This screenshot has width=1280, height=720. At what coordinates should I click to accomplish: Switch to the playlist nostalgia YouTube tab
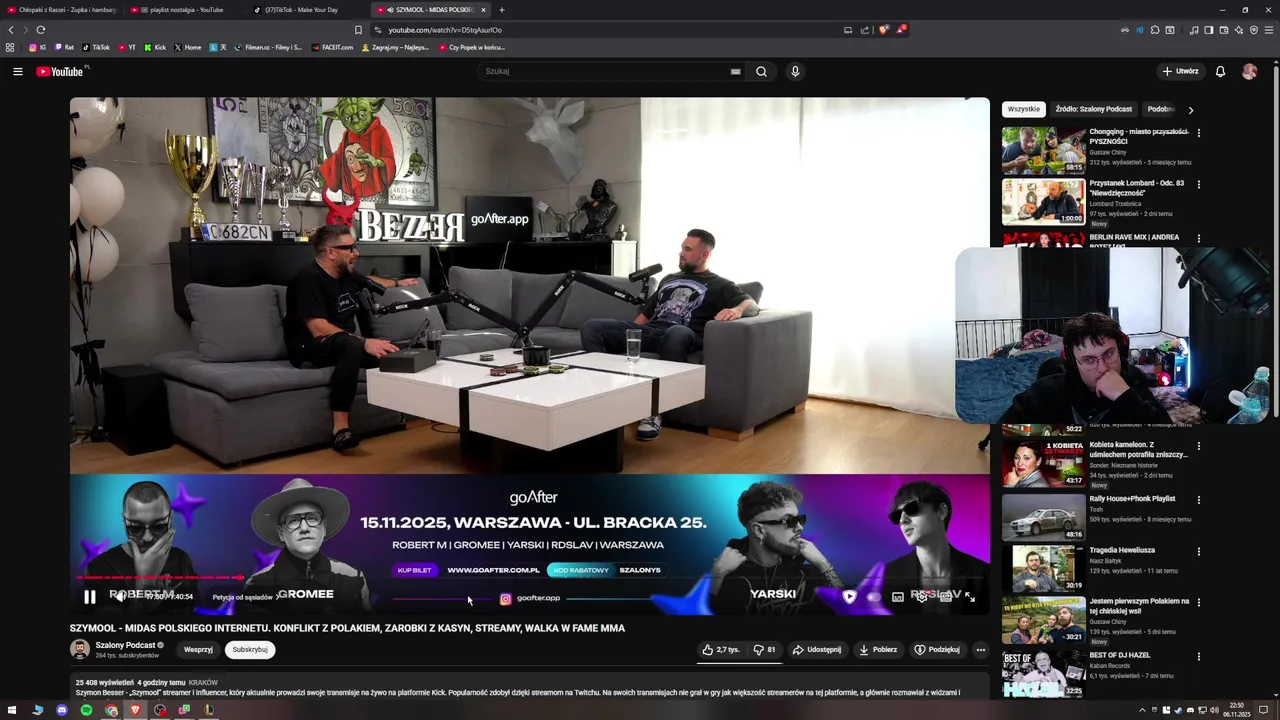[185, 10]
